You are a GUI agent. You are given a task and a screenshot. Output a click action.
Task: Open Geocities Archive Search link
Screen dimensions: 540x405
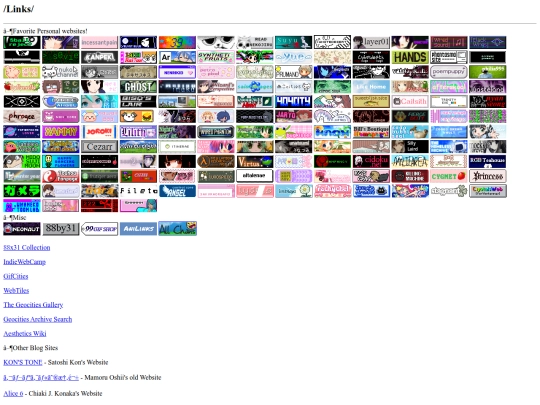pyautogui.click(x=38, y=319)
